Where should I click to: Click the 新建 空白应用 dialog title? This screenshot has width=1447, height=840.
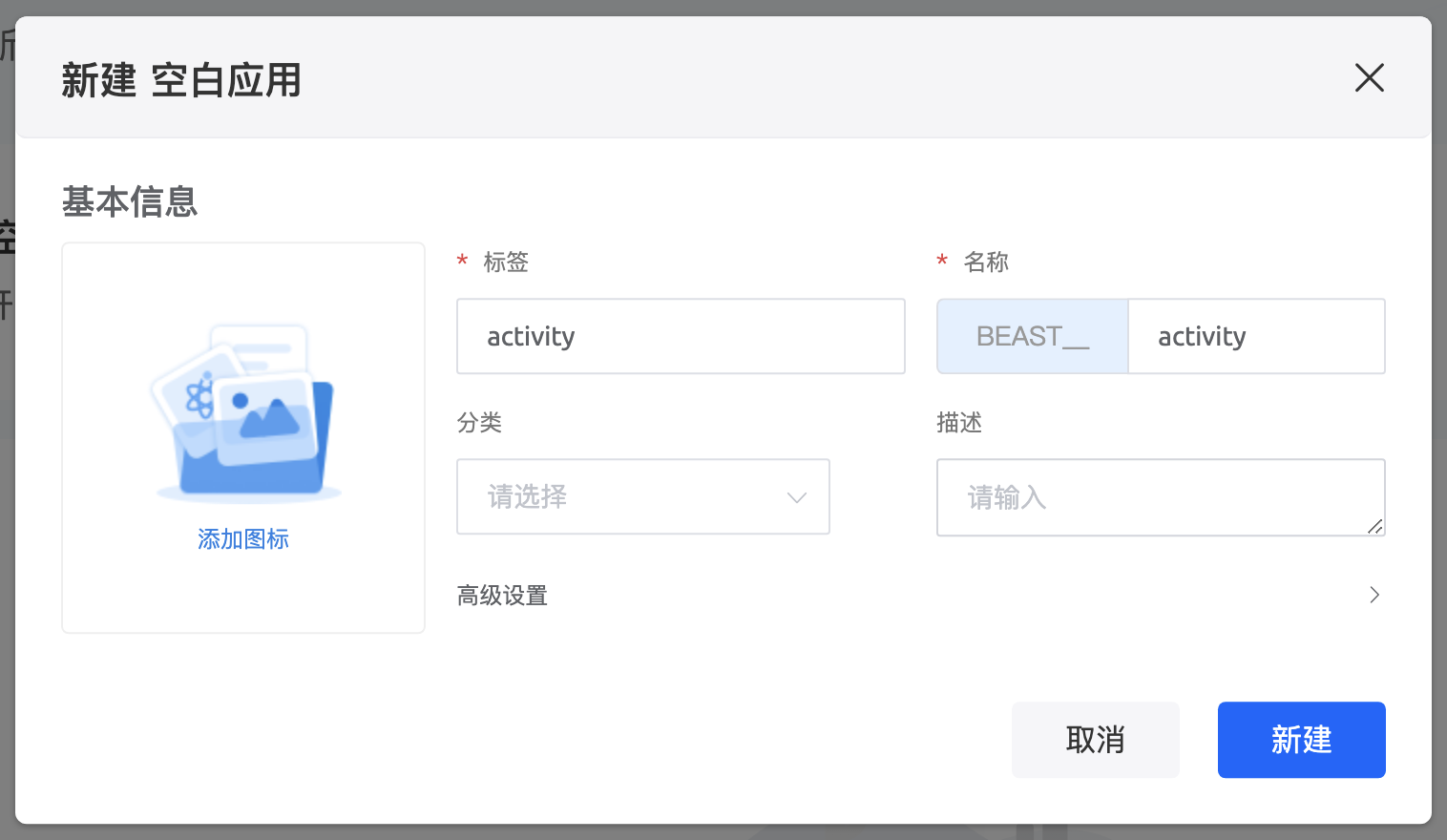point(181,80)
